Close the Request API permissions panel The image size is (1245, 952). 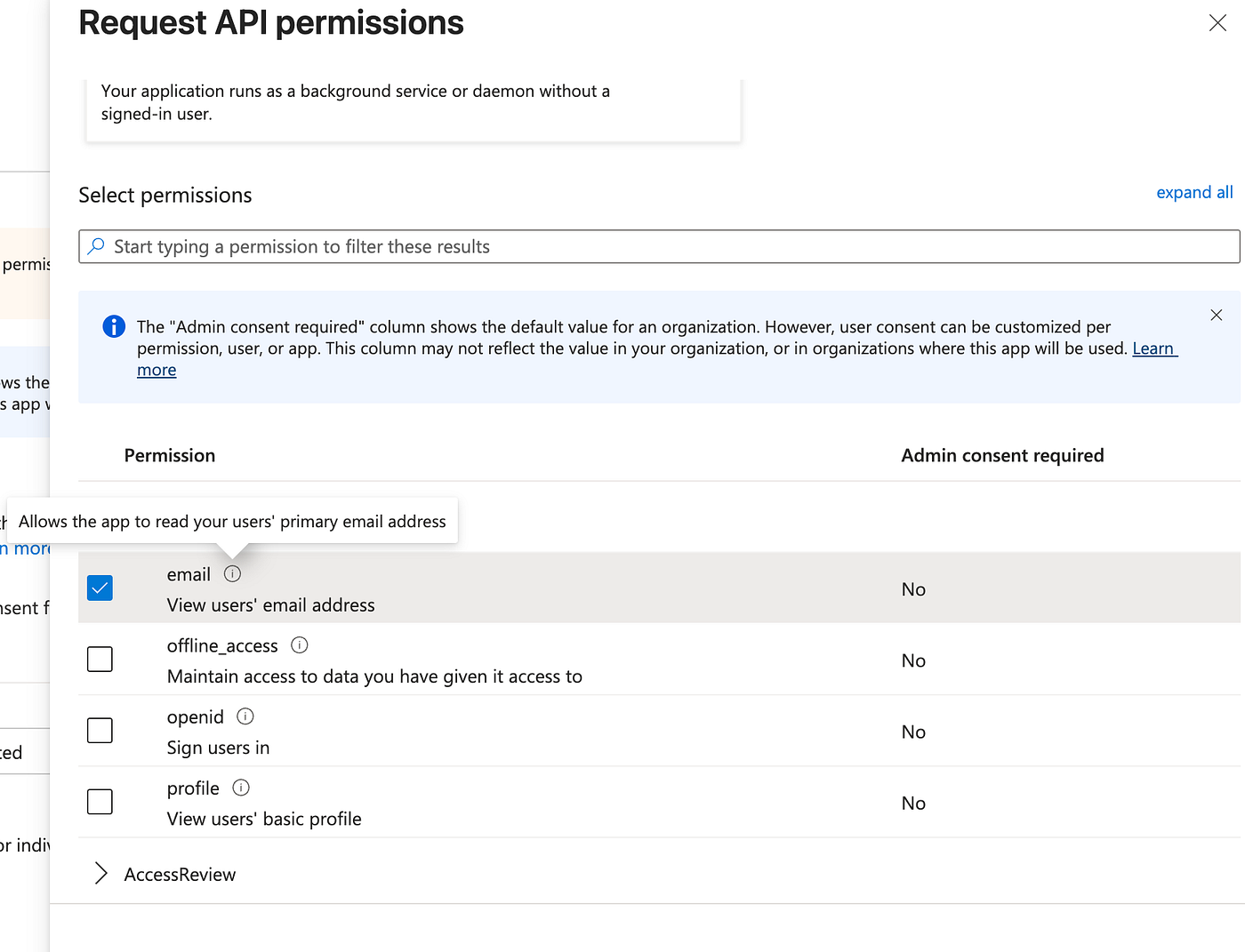click(x=1217, y=23)
